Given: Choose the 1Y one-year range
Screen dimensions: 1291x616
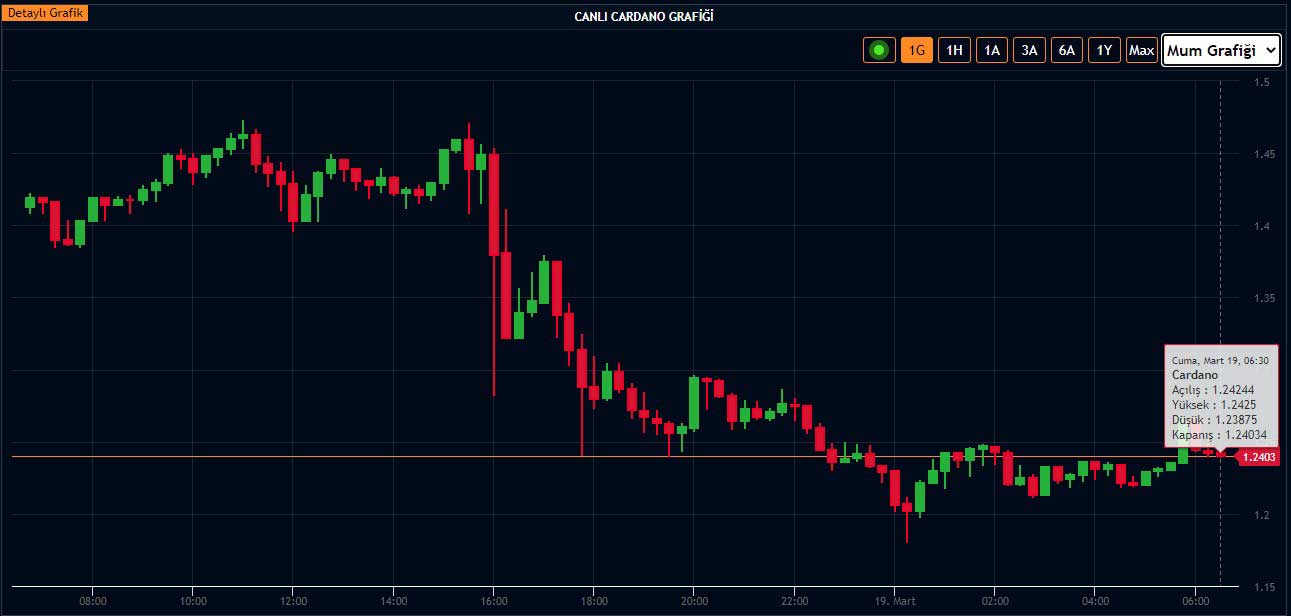Looking at the screenshot, I should (1104, 50).
